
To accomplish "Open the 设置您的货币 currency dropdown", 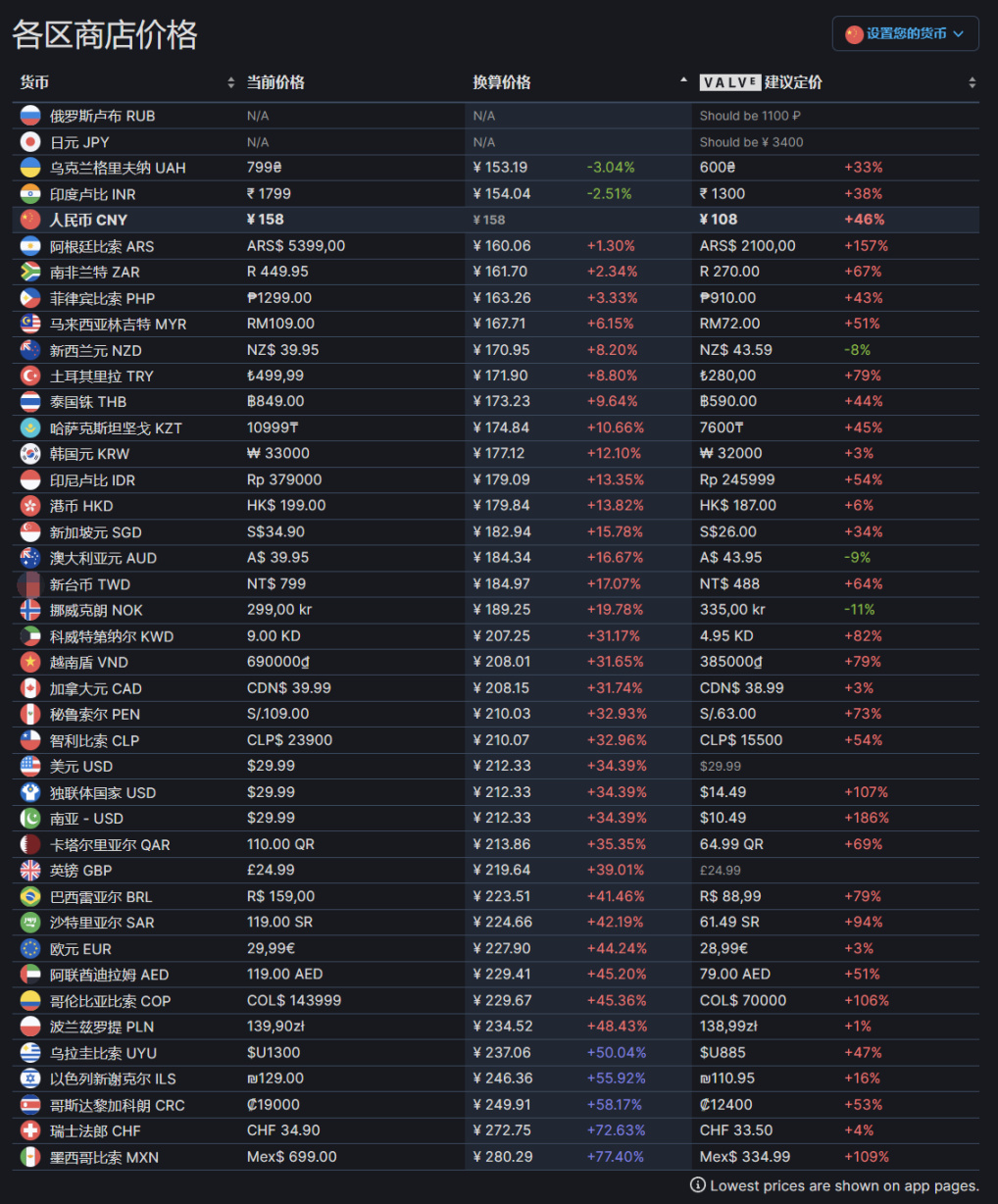I will pyautogui.click(x=905, y=33).
